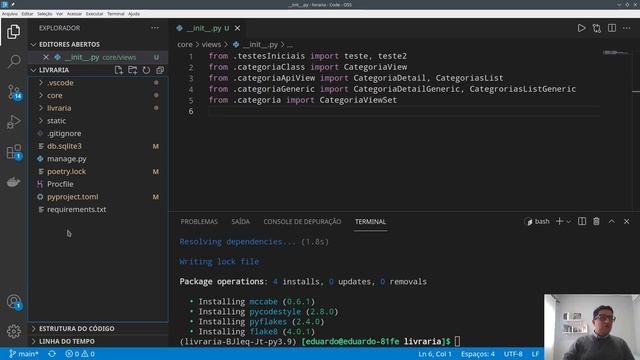Change indentation via Espaços: 4
The width and height of the screenshot is (640, 360).
(478, 354)
